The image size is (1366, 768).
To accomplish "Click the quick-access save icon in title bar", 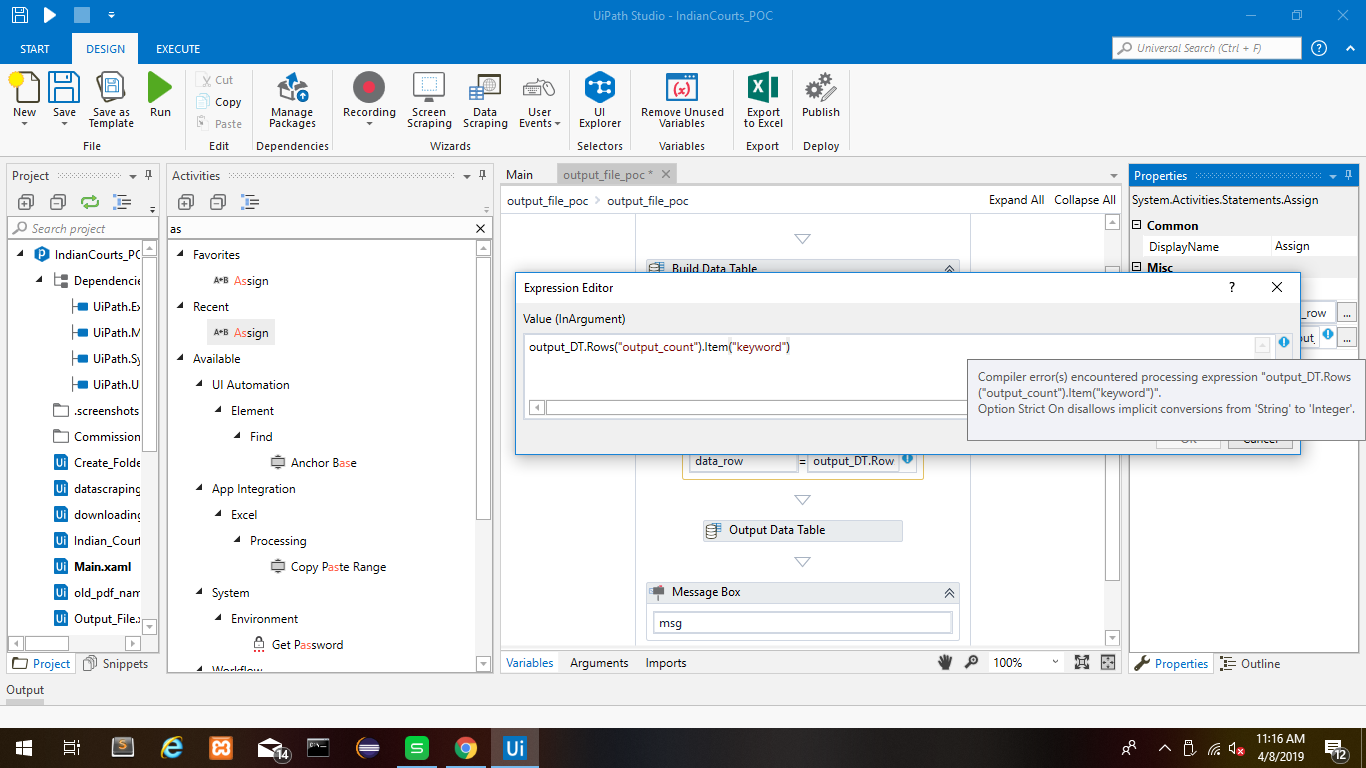I will click(19, 16).
